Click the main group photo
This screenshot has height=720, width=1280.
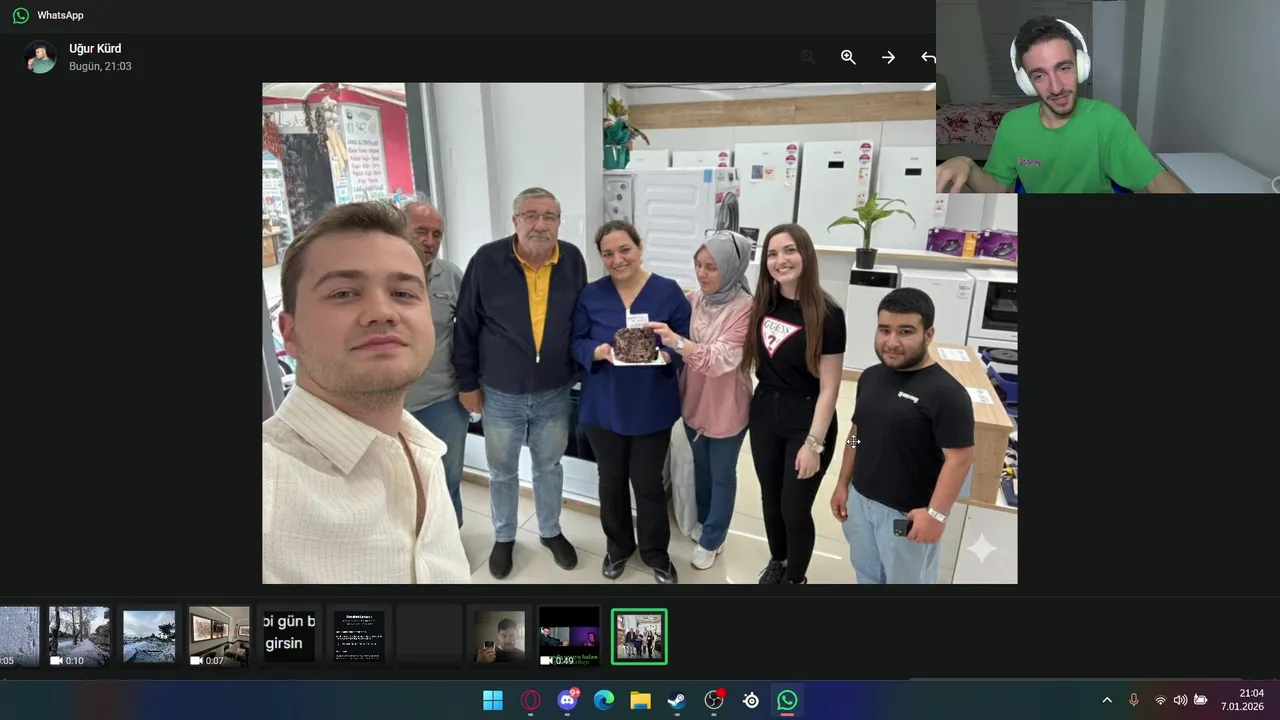[x=640, y=333]
